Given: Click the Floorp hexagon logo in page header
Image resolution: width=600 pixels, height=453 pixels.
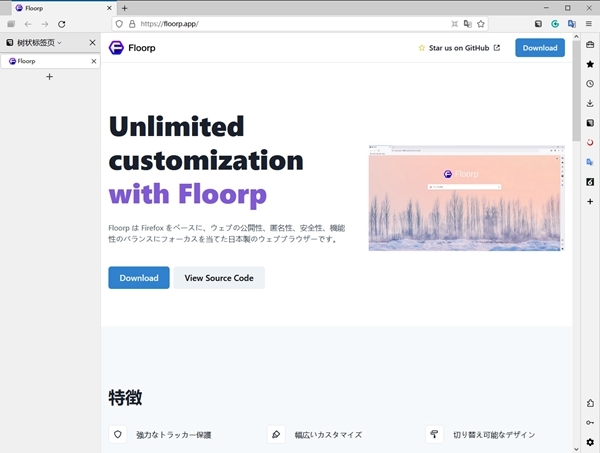Looking at the screenshot, I should 116,48.
